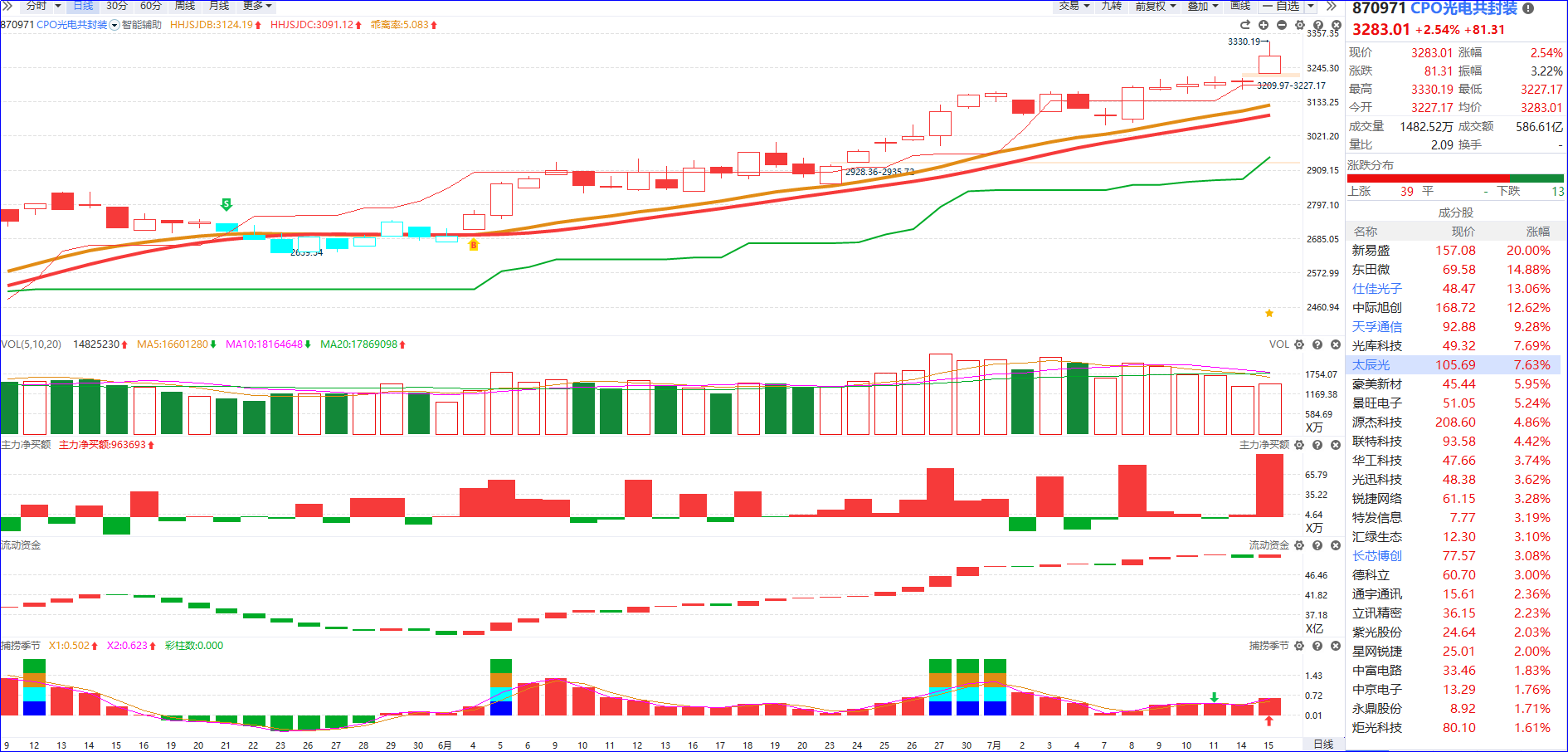Close the 流动资金 indicator panel
Viewport: 1568px width, 752px height.
[x=1336, y=545]
